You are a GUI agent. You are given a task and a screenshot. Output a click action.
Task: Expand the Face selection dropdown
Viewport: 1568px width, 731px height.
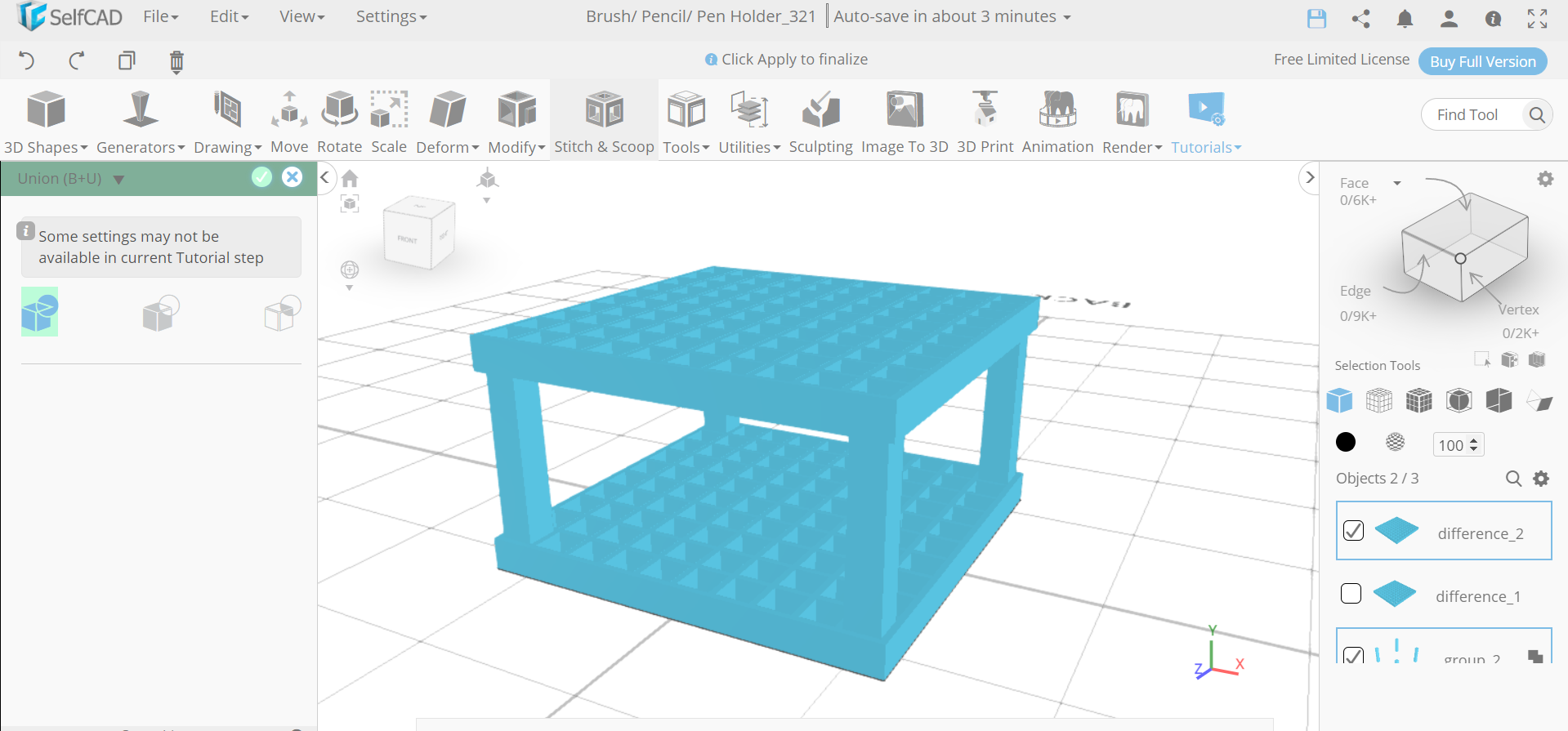tap(1397, 183)
